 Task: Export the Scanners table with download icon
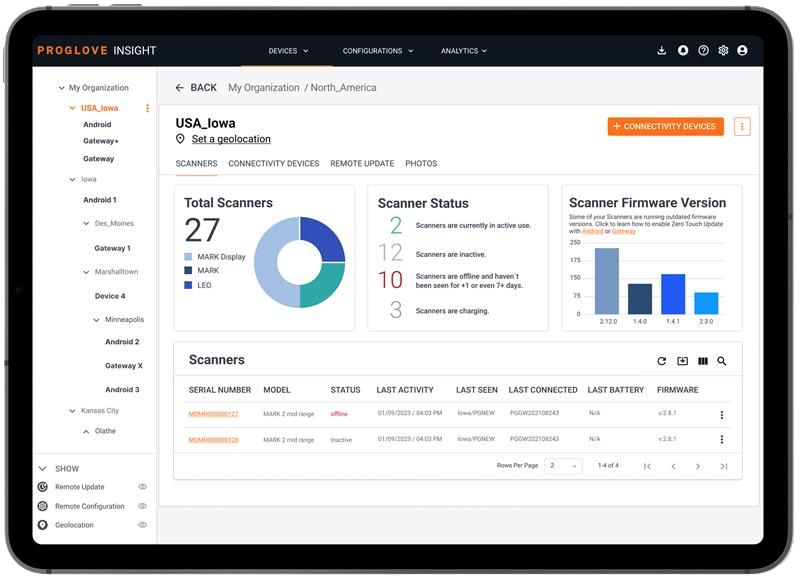(x=682, y=361)
